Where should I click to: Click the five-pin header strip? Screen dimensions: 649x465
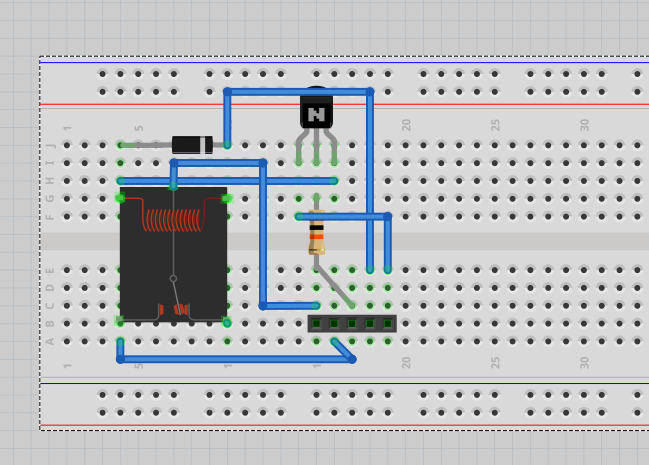click(352, 323)
